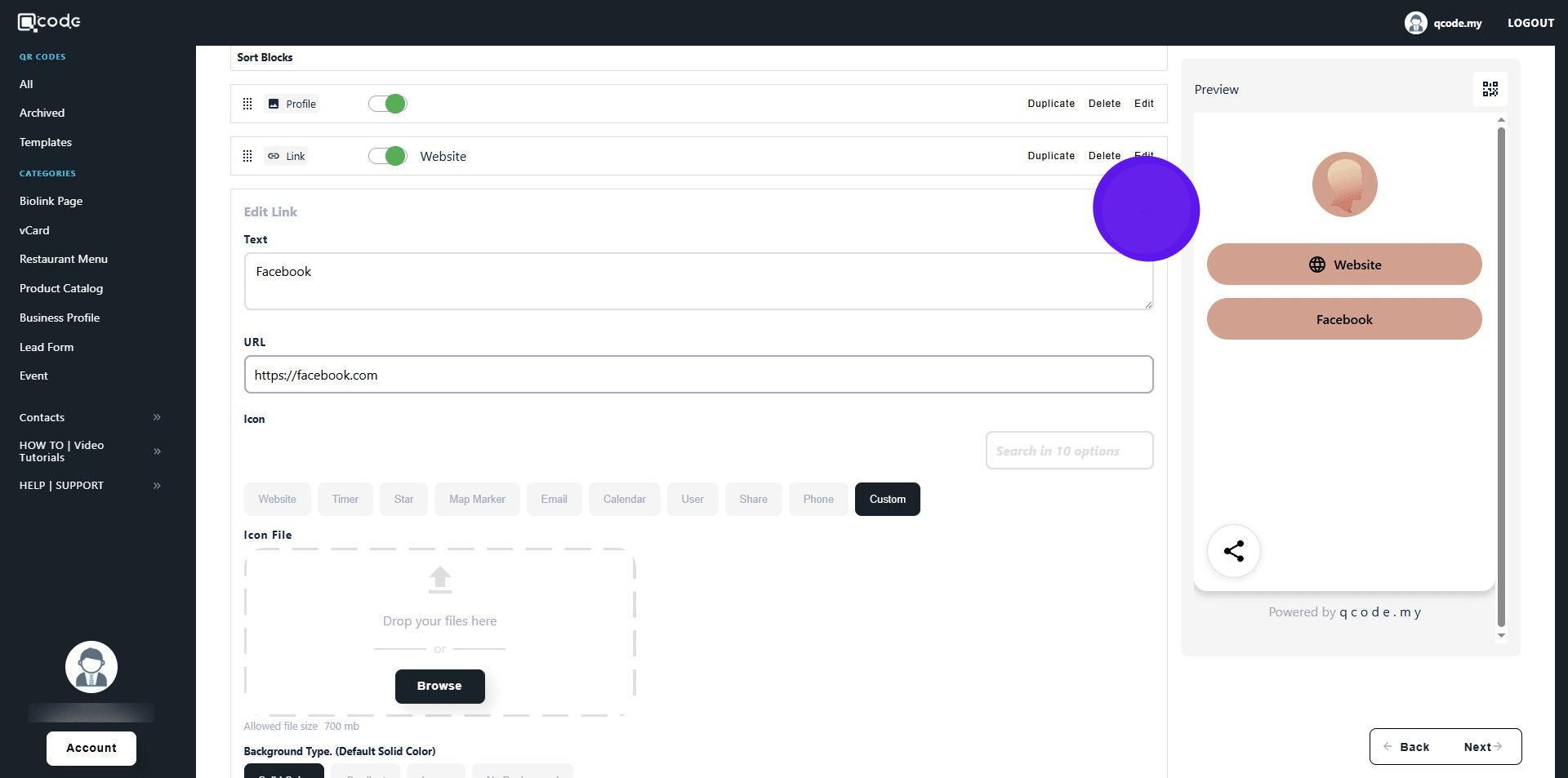Click the qcode logo in the header
The image size is (1568, 778).
(49, 22)
